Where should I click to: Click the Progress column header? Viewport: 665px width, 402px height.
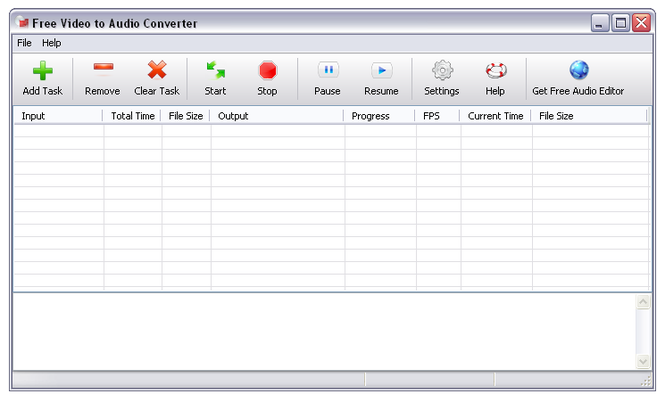point(380,116)
